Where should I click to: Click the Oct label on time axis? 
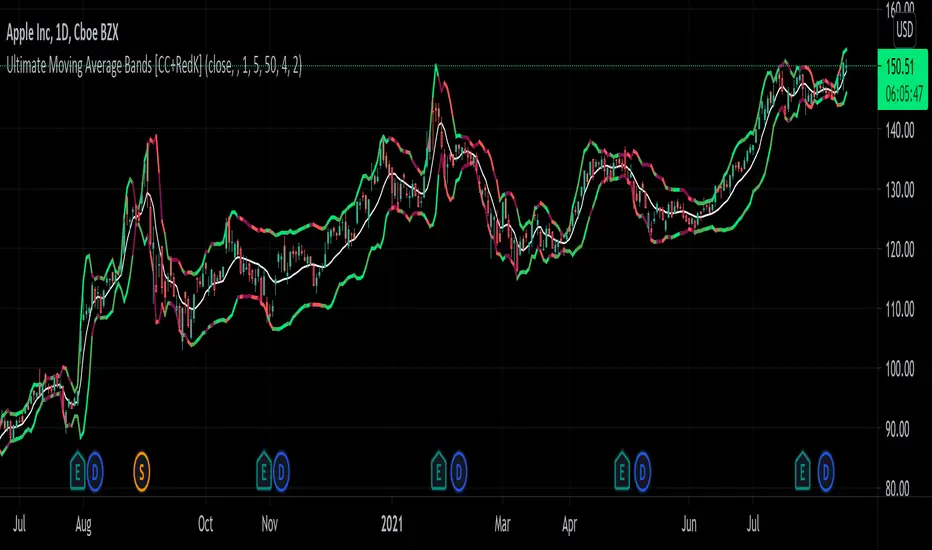[x=205, y=524]
